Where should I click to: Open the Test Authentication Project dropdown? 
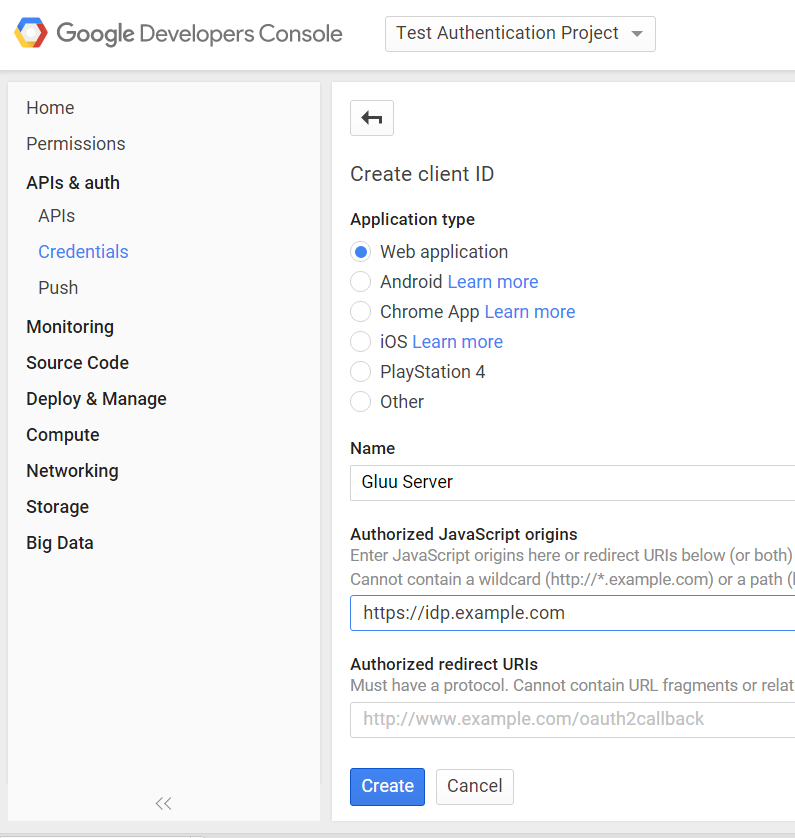click(520, 34)
